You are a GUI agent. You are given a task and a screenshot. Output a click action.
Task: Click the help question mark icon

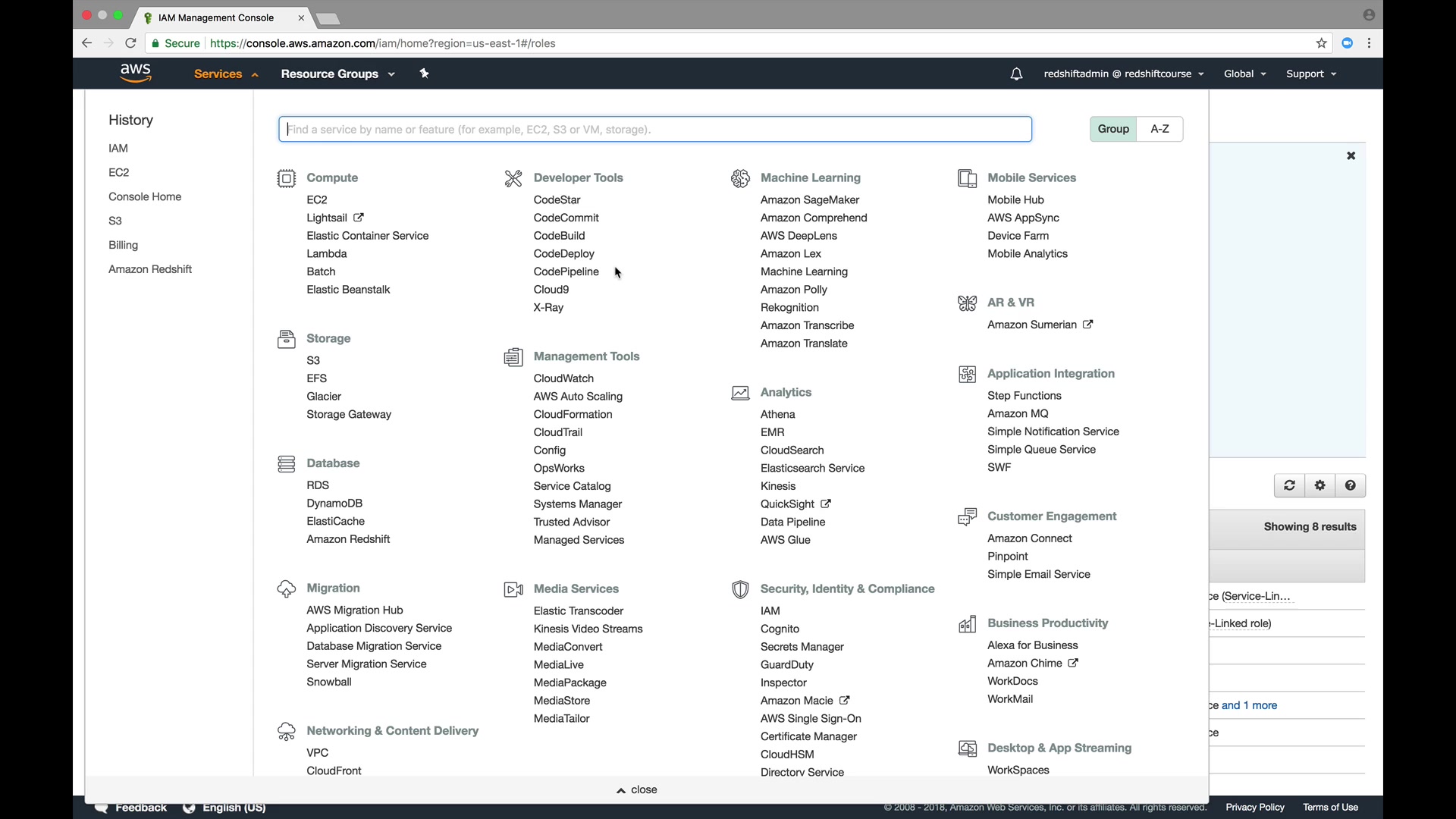click(x=1351, y=485)
